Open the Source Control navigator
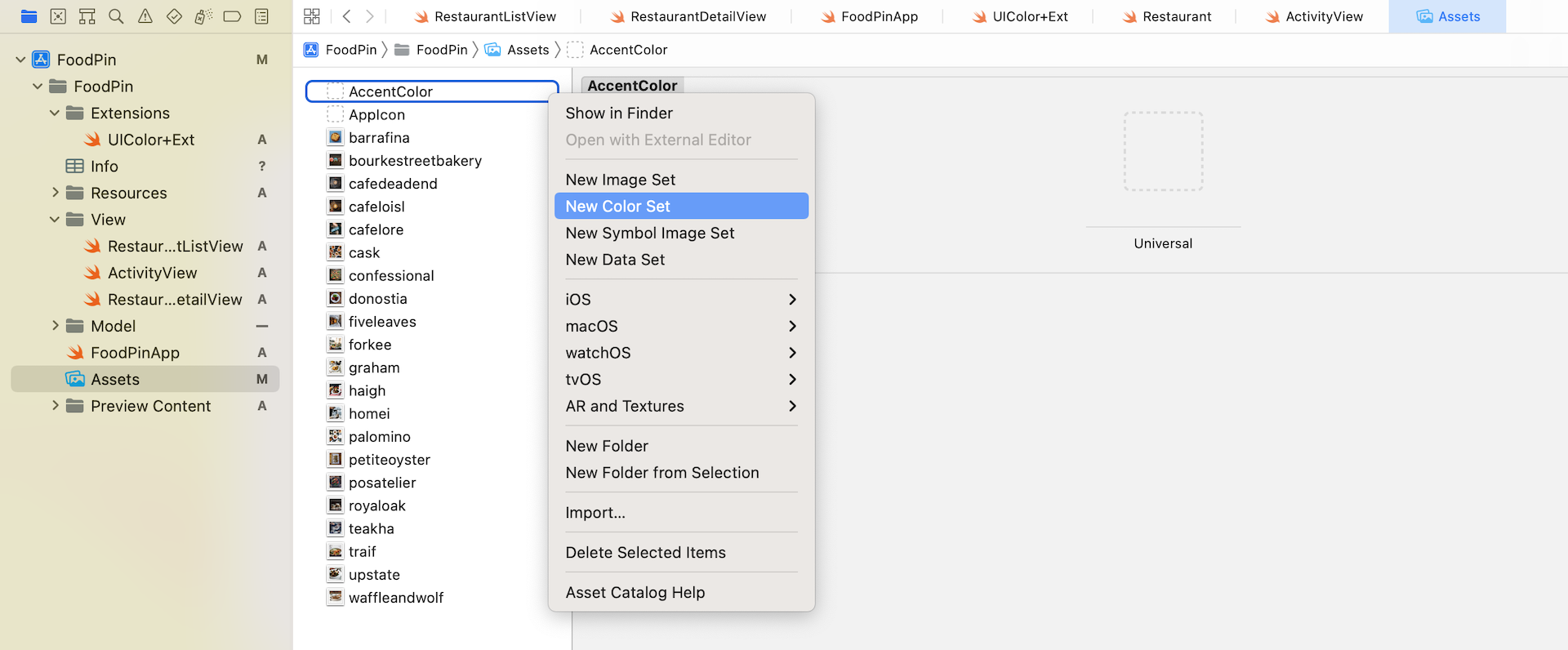The height and width of the screenshot is (650, 1568). tap(58, 16)
